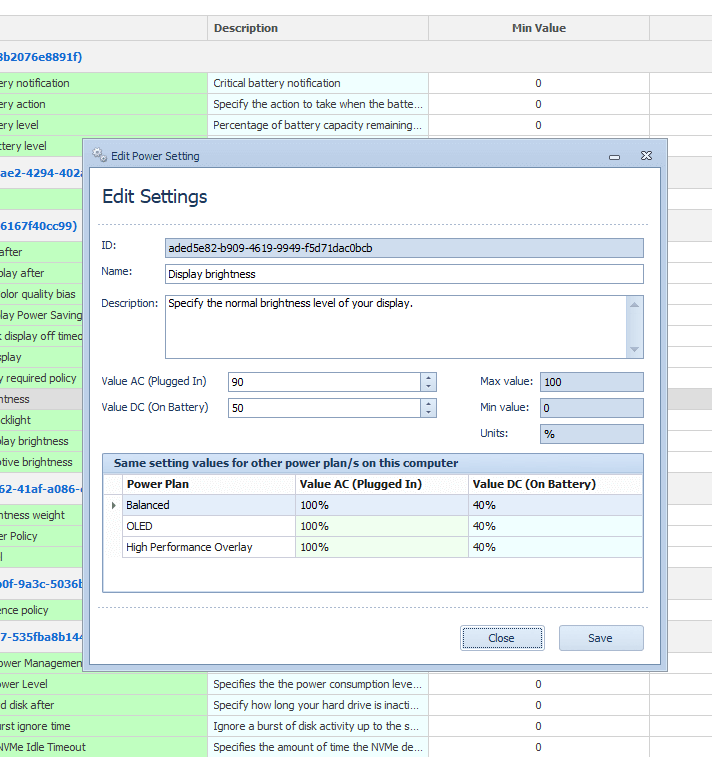Click the Units field showing %
The height and width of the screenshot is (757, 712).
[x=591, y=434]
